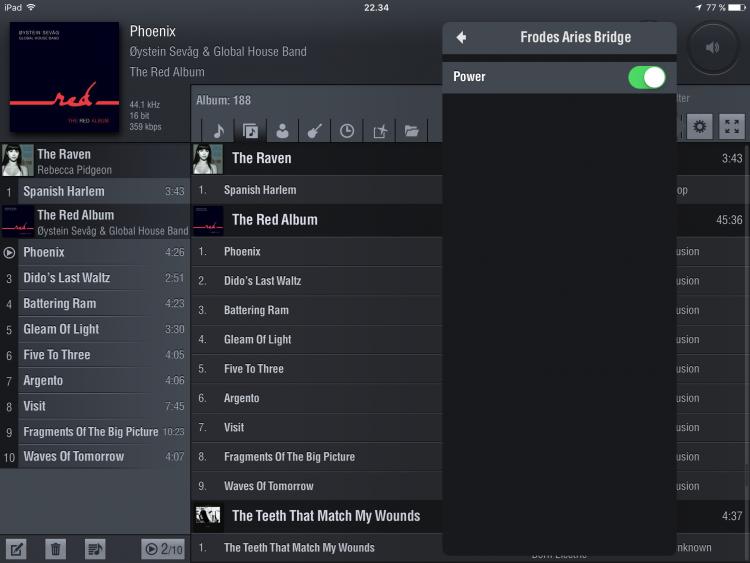Open The Red Album in library list
This screenshot has height=563, width=750.
tap(317, 220)
